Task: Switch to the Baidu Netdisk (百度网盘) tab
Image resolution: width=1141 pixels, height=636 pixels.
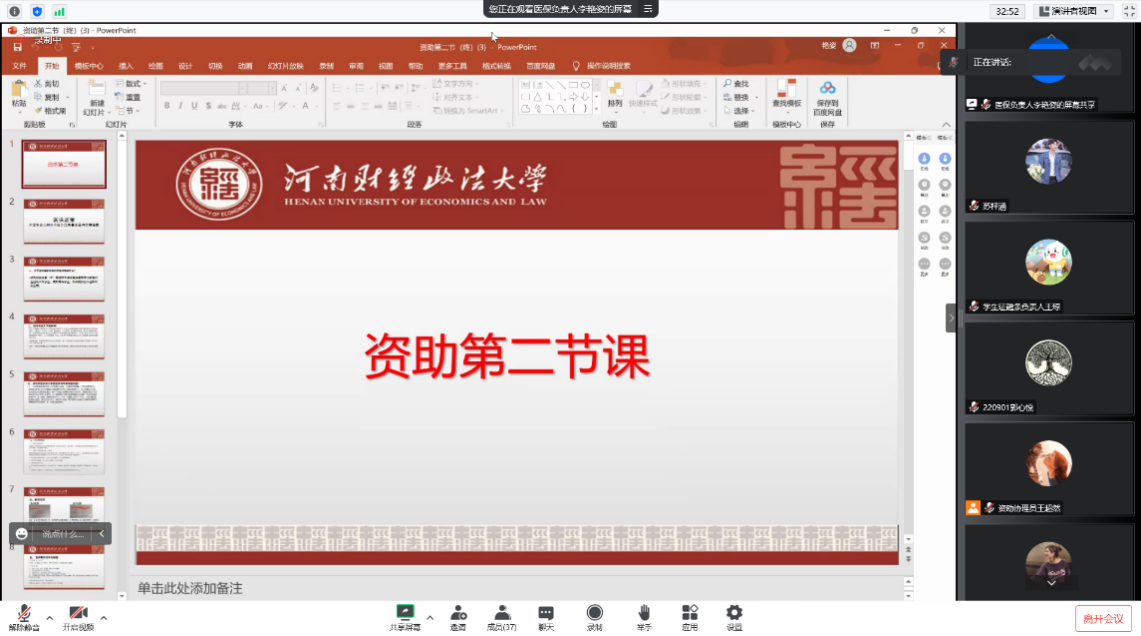Action: click(541, 66)
